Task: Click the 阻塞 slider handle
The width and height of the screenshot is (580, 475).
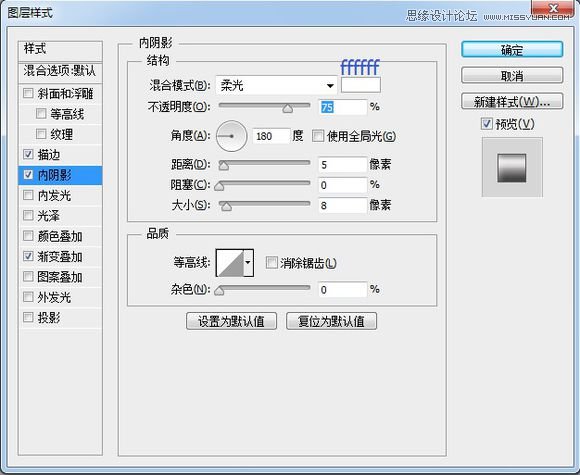Action: tap(219, 186)
